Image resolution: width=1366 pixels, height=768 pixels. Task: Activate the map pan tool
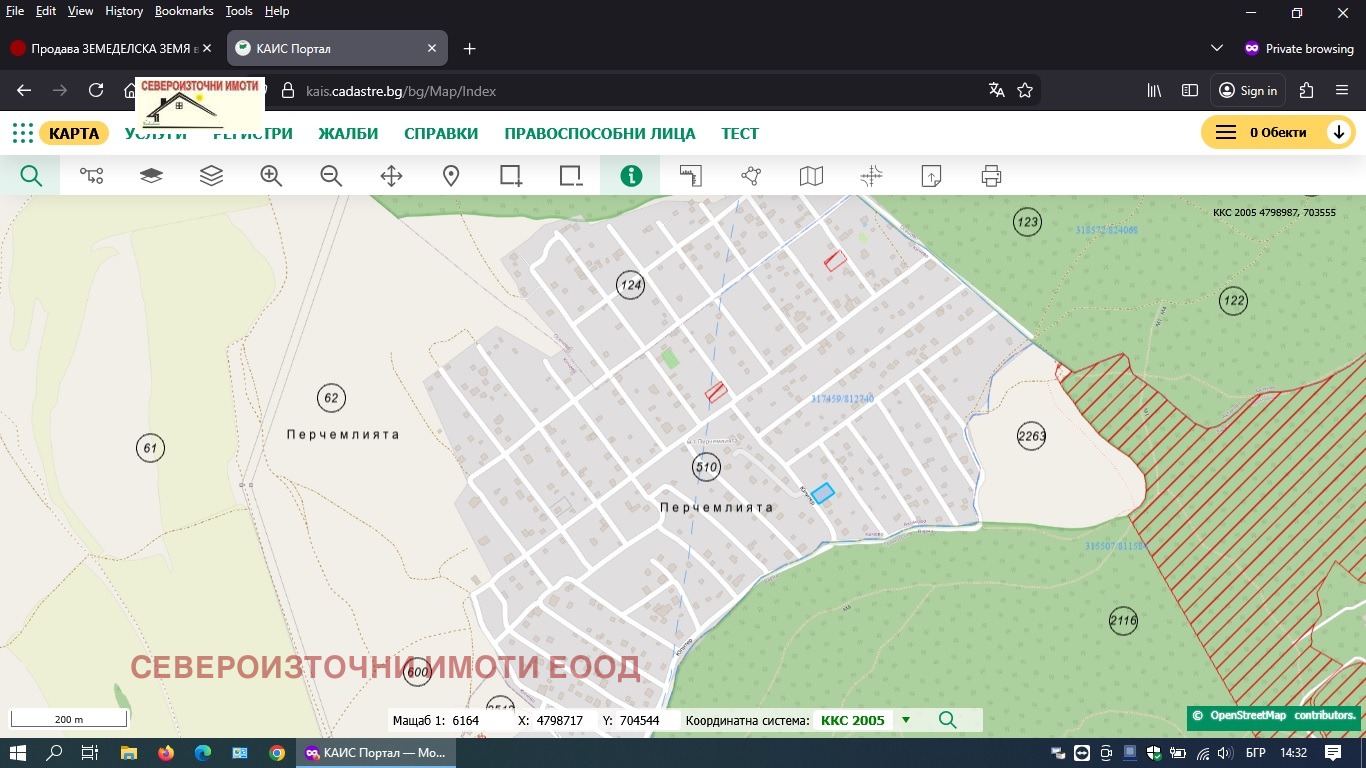pos(390,175)
